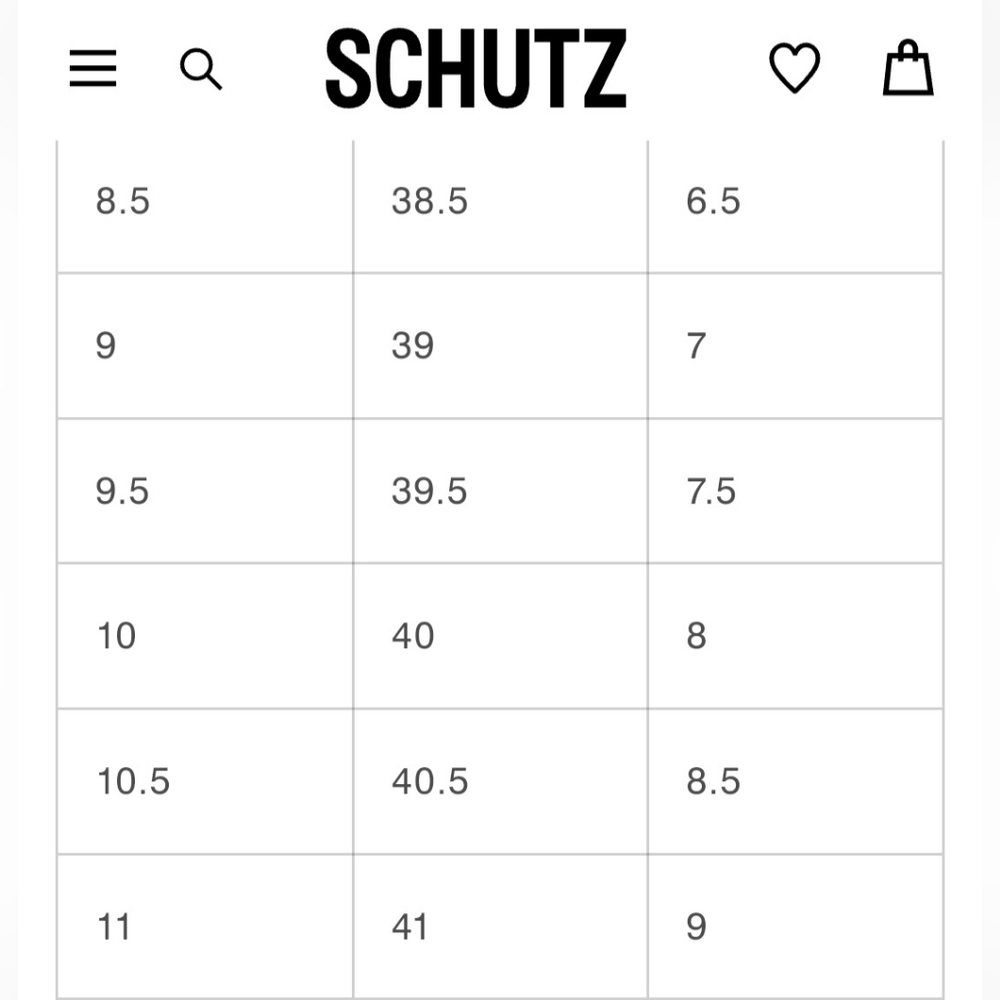Open the hamburger navigation menu
1000x1000 pixels.
point(93,68)
